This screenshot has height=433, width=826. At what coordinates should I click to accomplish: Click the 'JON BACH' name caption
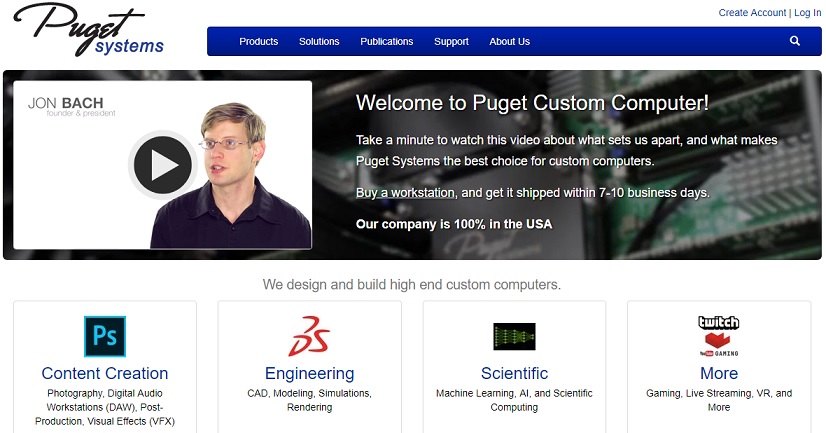(x=65, y=103)
